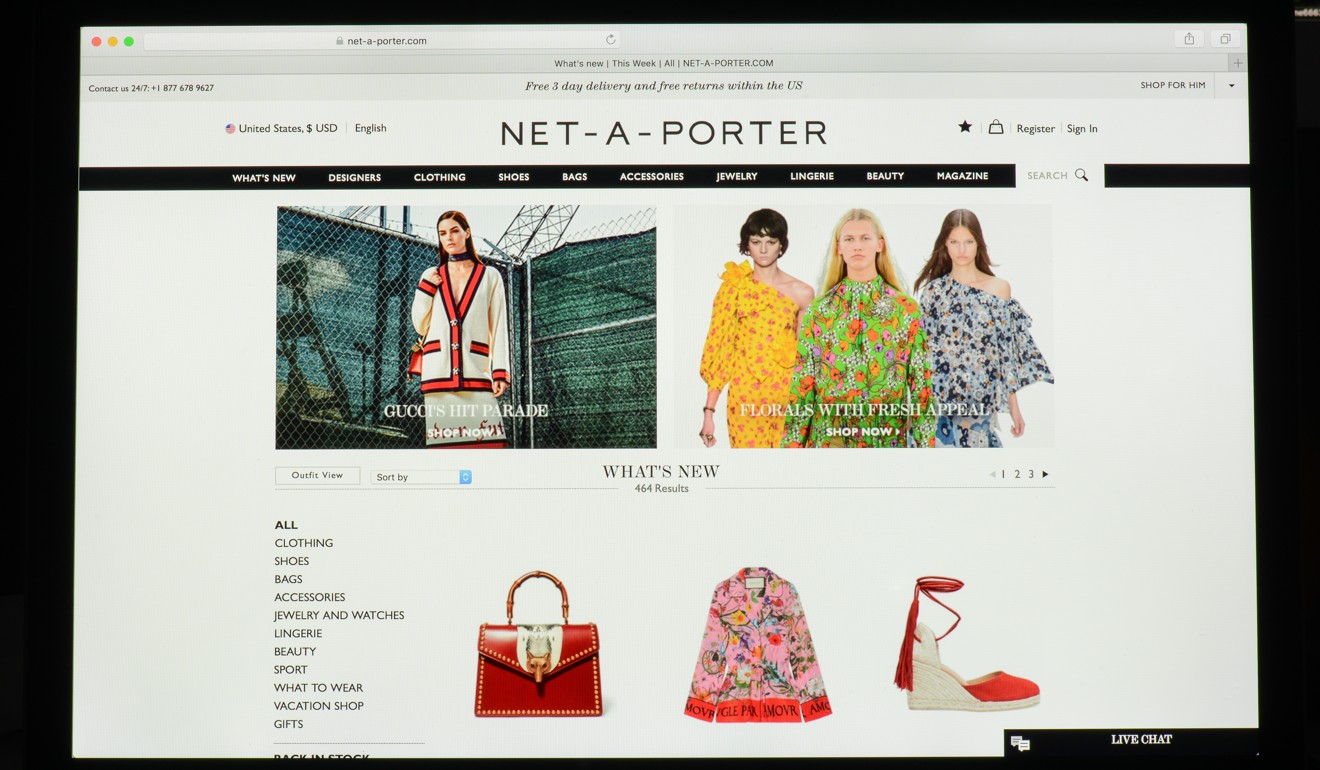Screen dimensions: 1320x770
Task: Click the free delivery and returns banner
Action: tap(664, 86)
